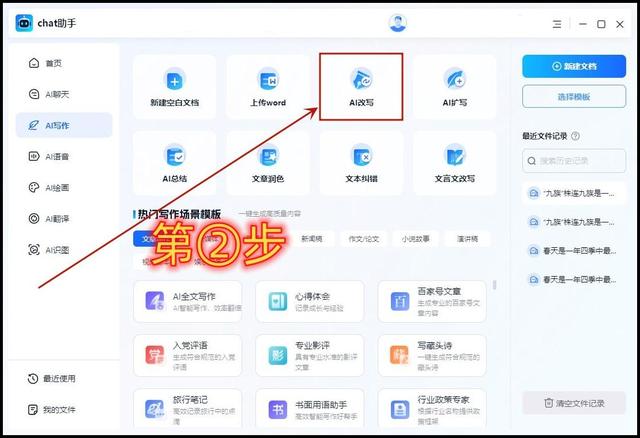Open last 春天是一年四季中最 record

pos(574,280)
